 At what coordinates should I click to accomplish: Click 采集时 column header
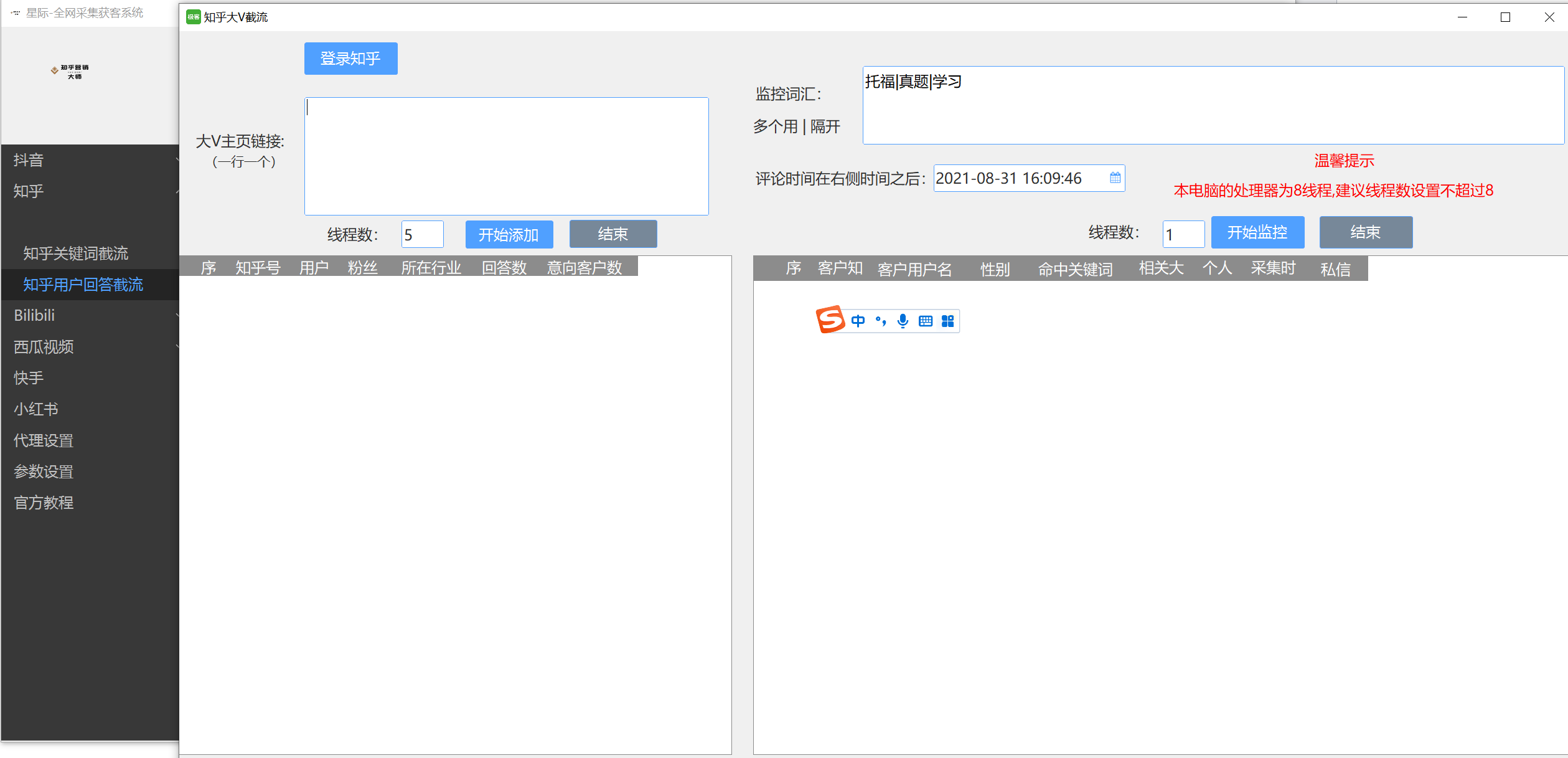[1274, 268]
